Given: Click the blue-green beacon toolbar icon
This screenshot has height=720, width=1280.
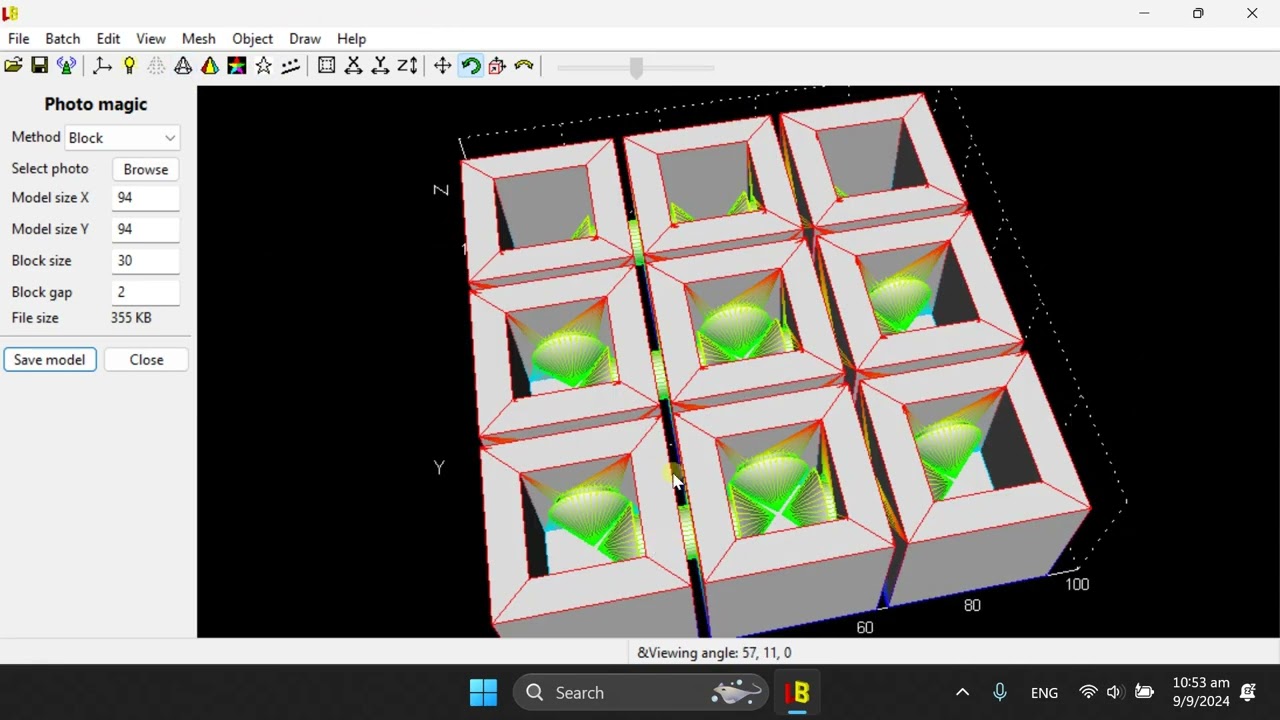Looking at the screenshot, I should coord(66,66).
